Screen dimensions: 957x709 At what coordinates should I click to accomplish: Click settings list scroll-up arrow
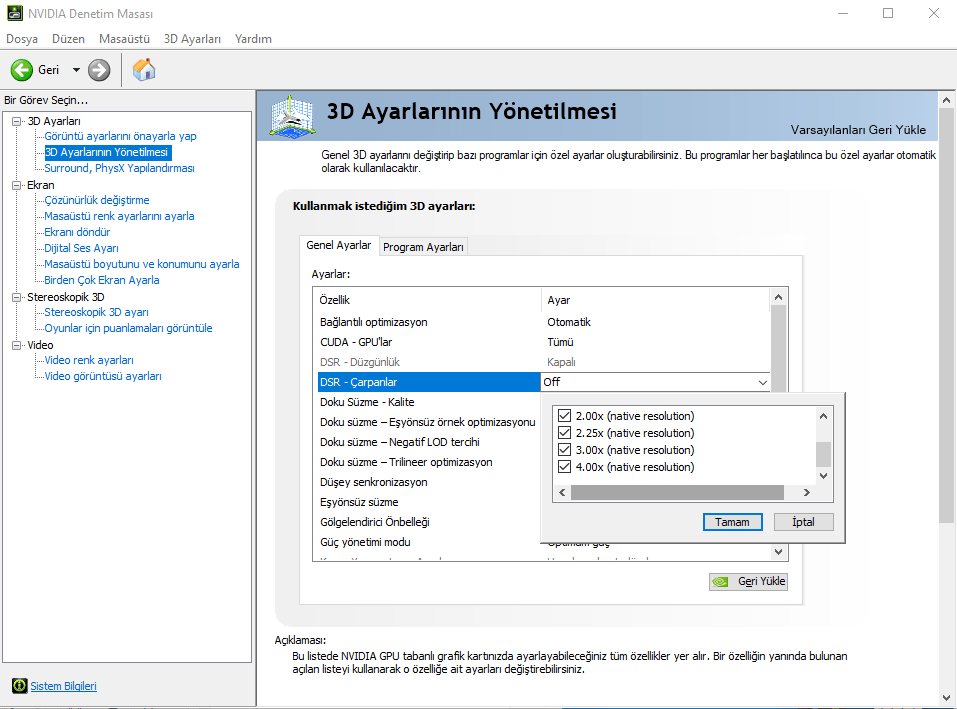pos(778,297)
